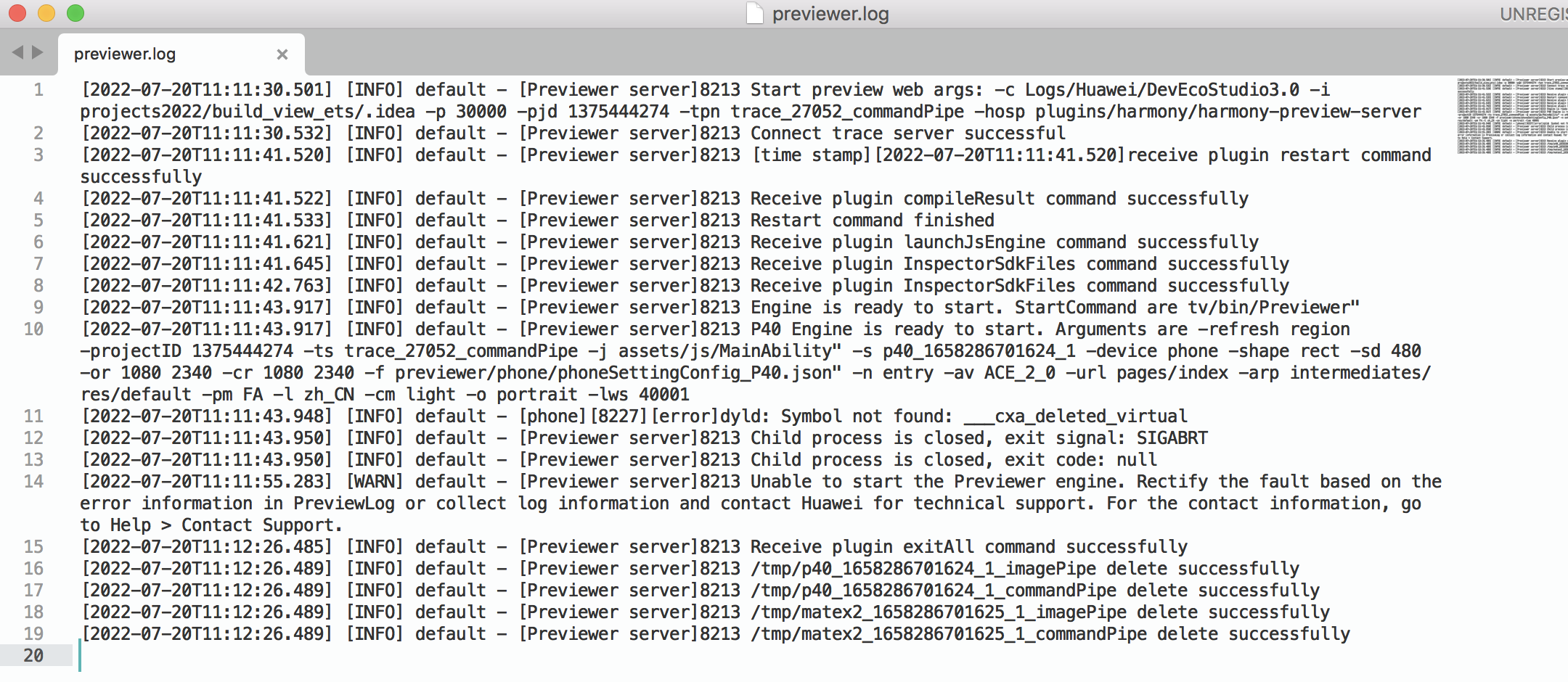Click the ___cxa_deleted_virtual symbol text
This screenshot has height=682, width=1568.
tap(1075, 416)
